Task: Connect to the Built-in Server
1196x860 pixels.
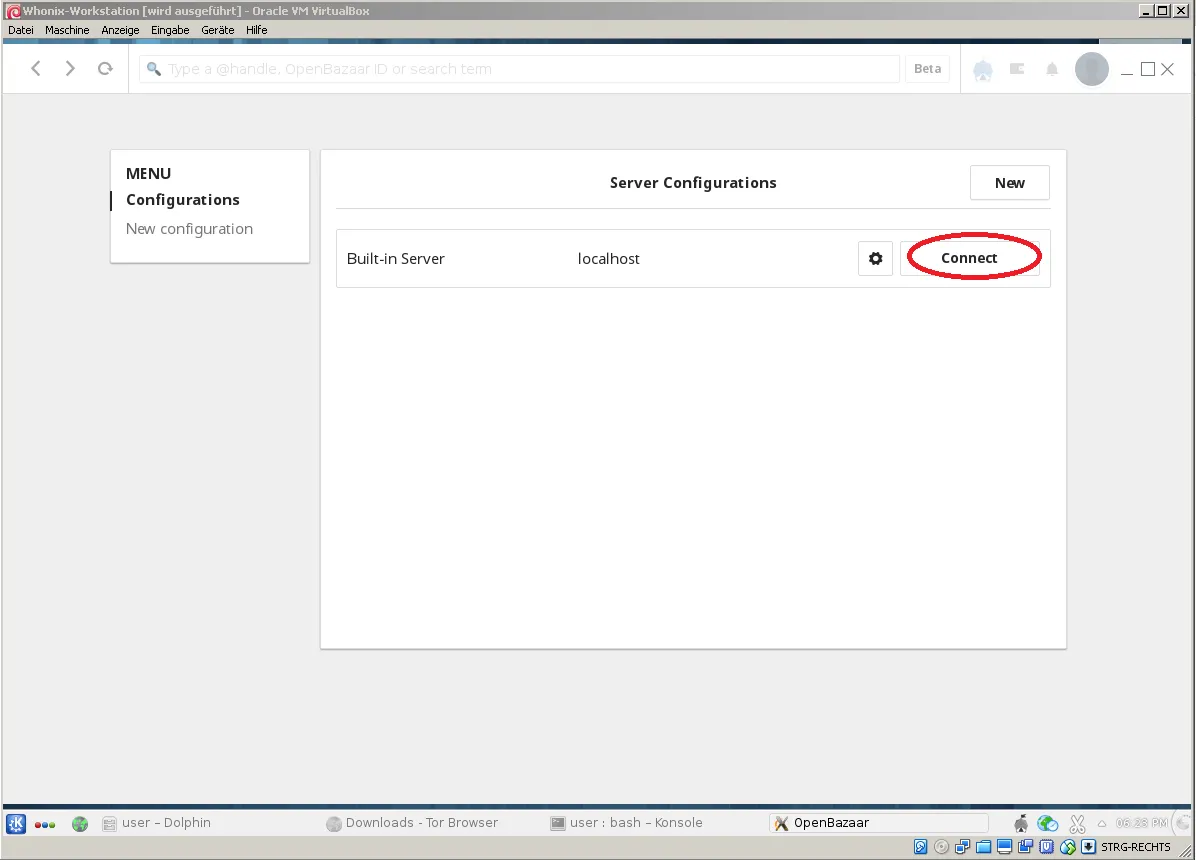Action: [969, 258]
